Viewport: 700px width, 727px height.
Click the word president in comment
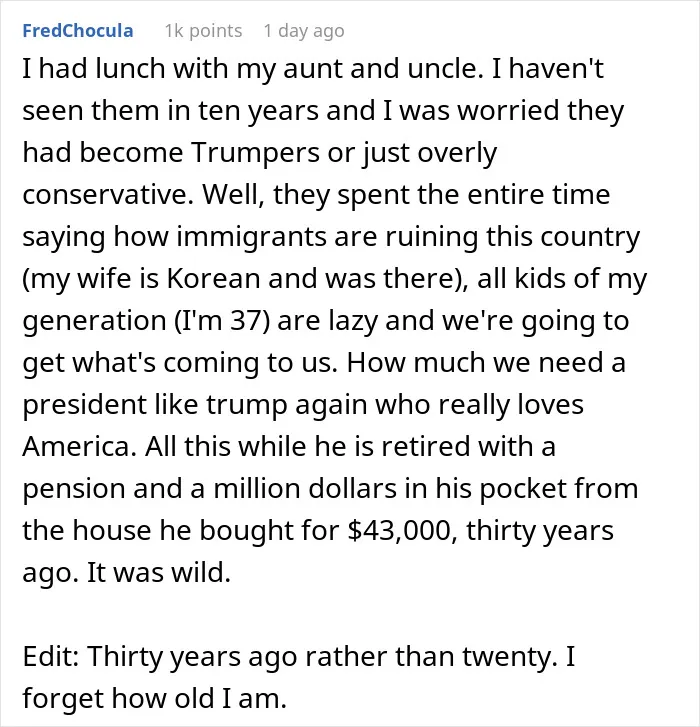84,404
